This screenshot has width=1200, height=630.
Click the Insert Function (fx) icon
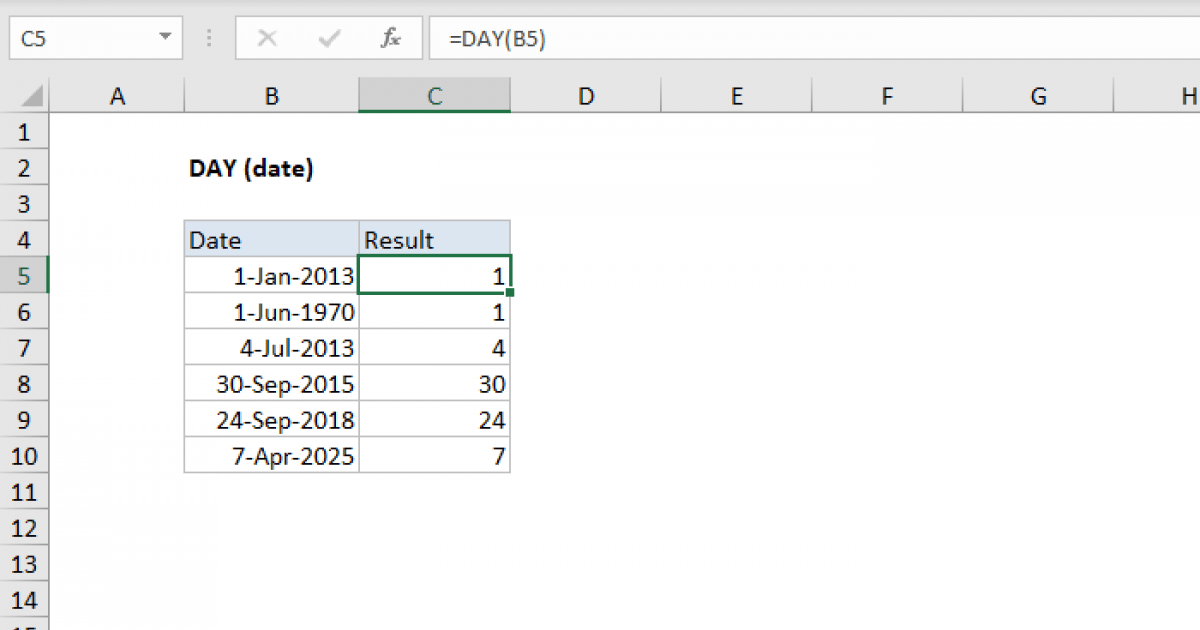(x=390, y=38)
